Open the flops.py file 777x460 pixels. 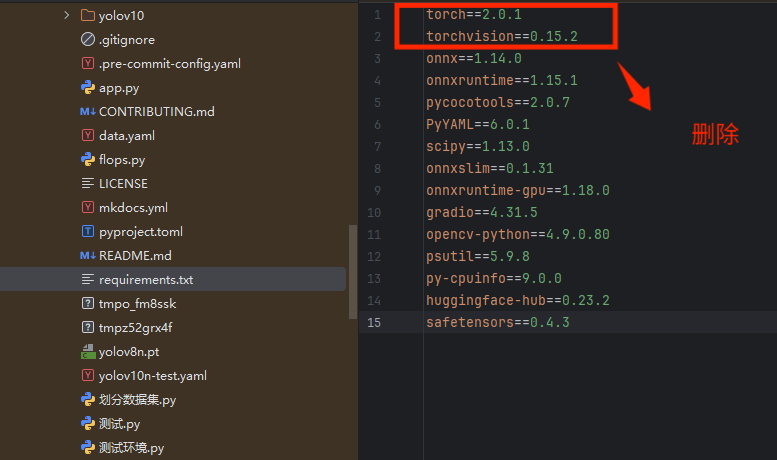pyautogui.click(x=122, y=160)
